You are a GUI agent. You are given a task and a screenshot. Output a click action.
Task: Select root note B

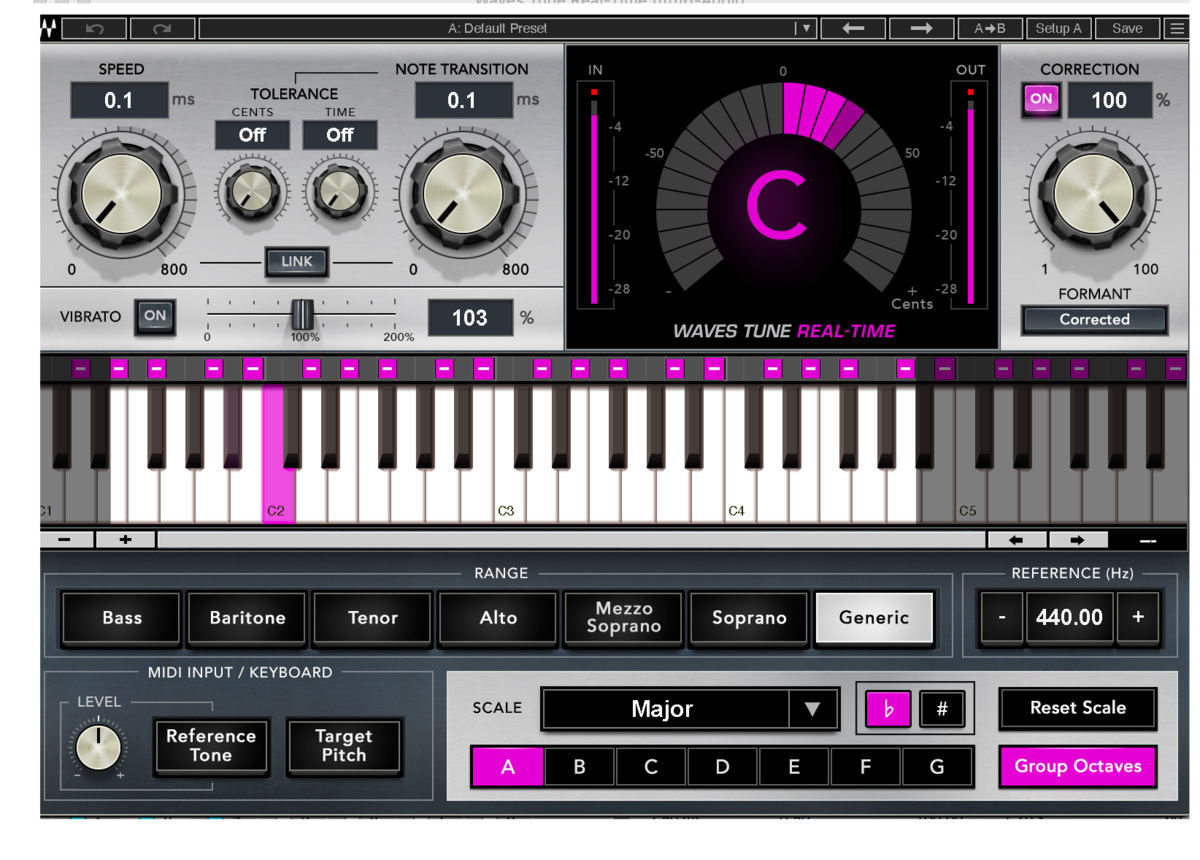click(x=579, y=768)
